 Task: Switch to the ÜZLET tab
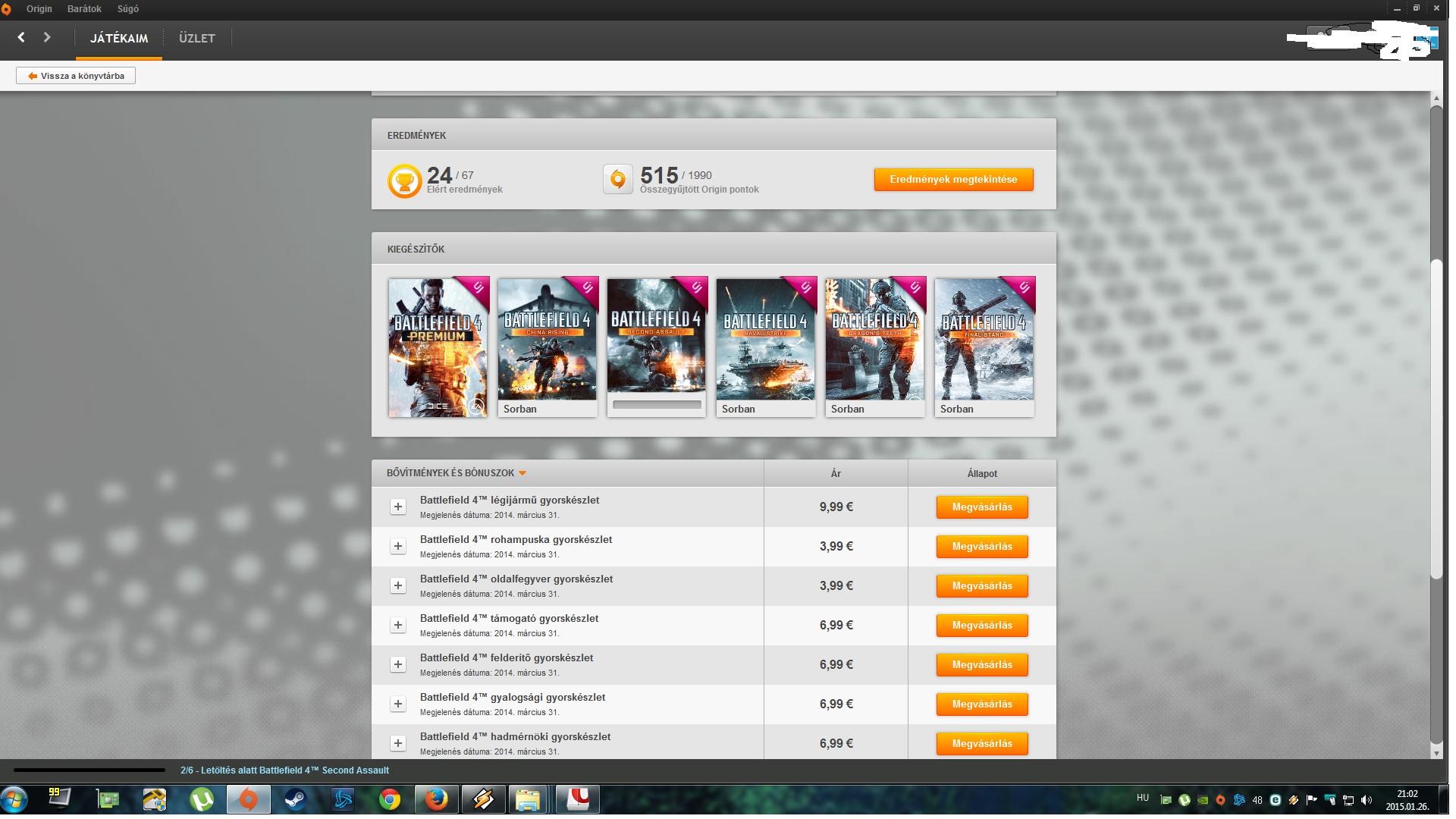[x=196, y=38]
